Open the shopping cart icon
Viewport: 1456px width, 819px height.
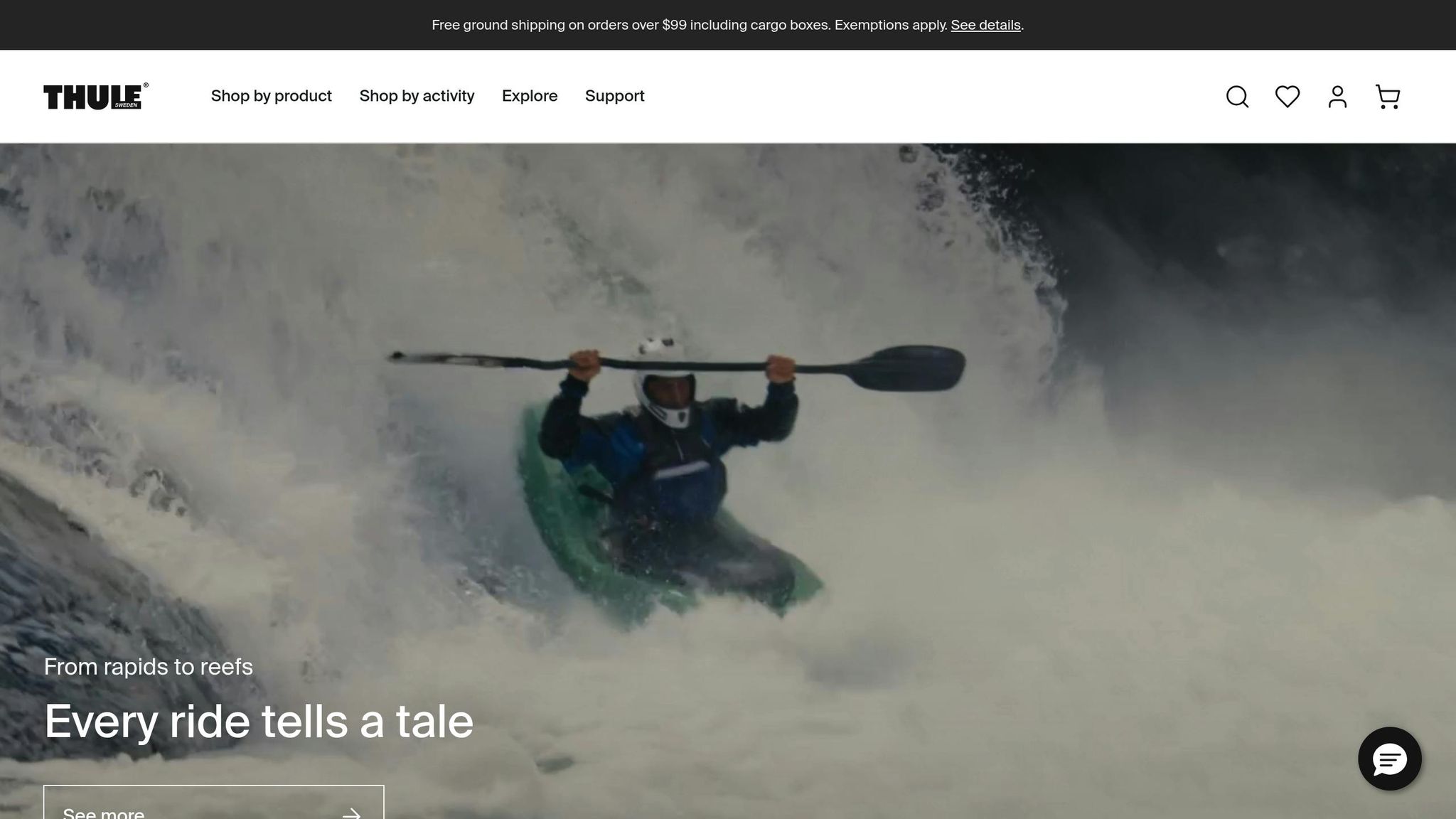[1387, 97]
